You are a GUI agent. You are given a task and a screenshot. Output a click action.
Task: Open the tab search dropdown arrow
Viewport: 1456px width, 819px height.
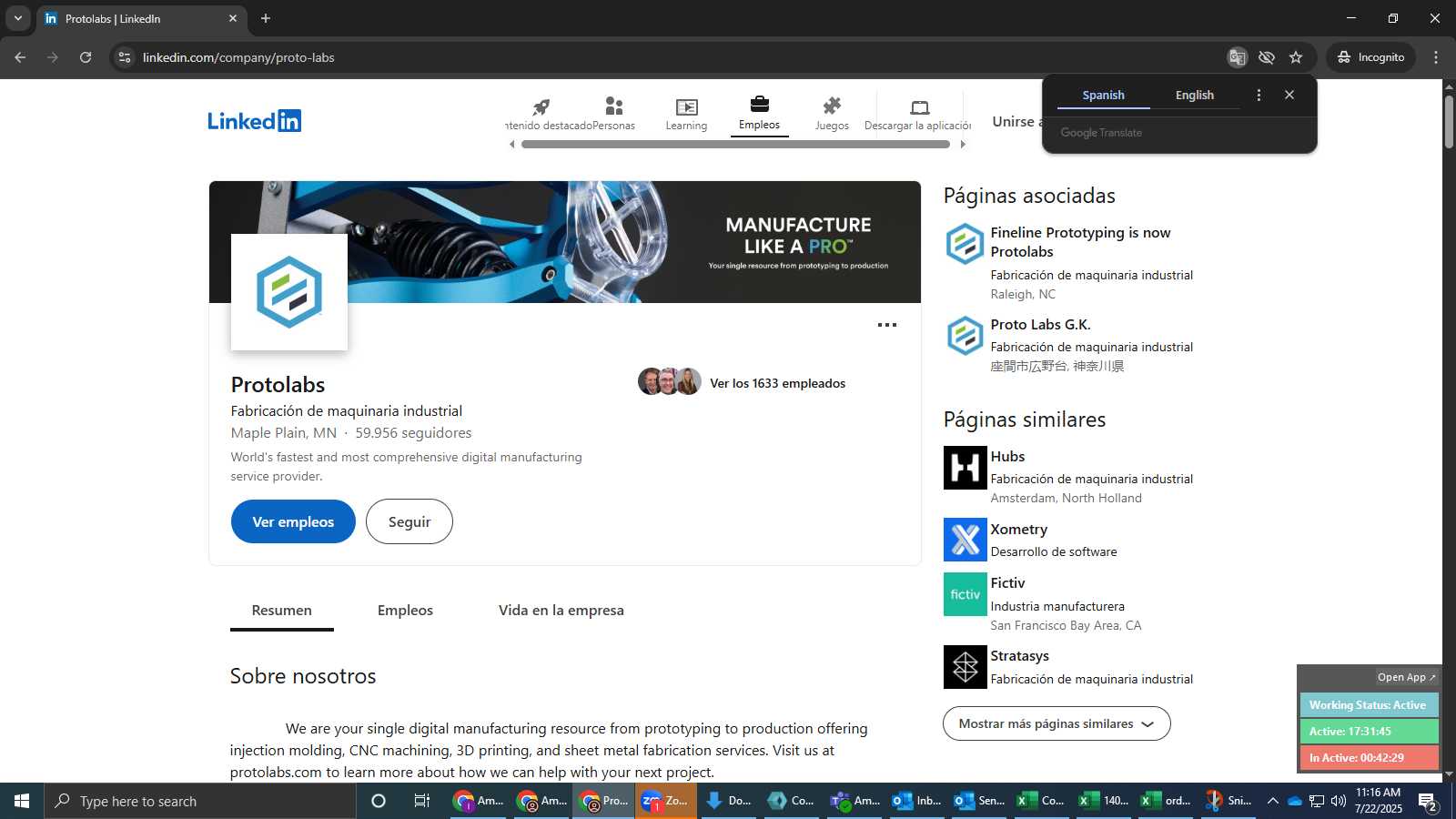(17, 18)
